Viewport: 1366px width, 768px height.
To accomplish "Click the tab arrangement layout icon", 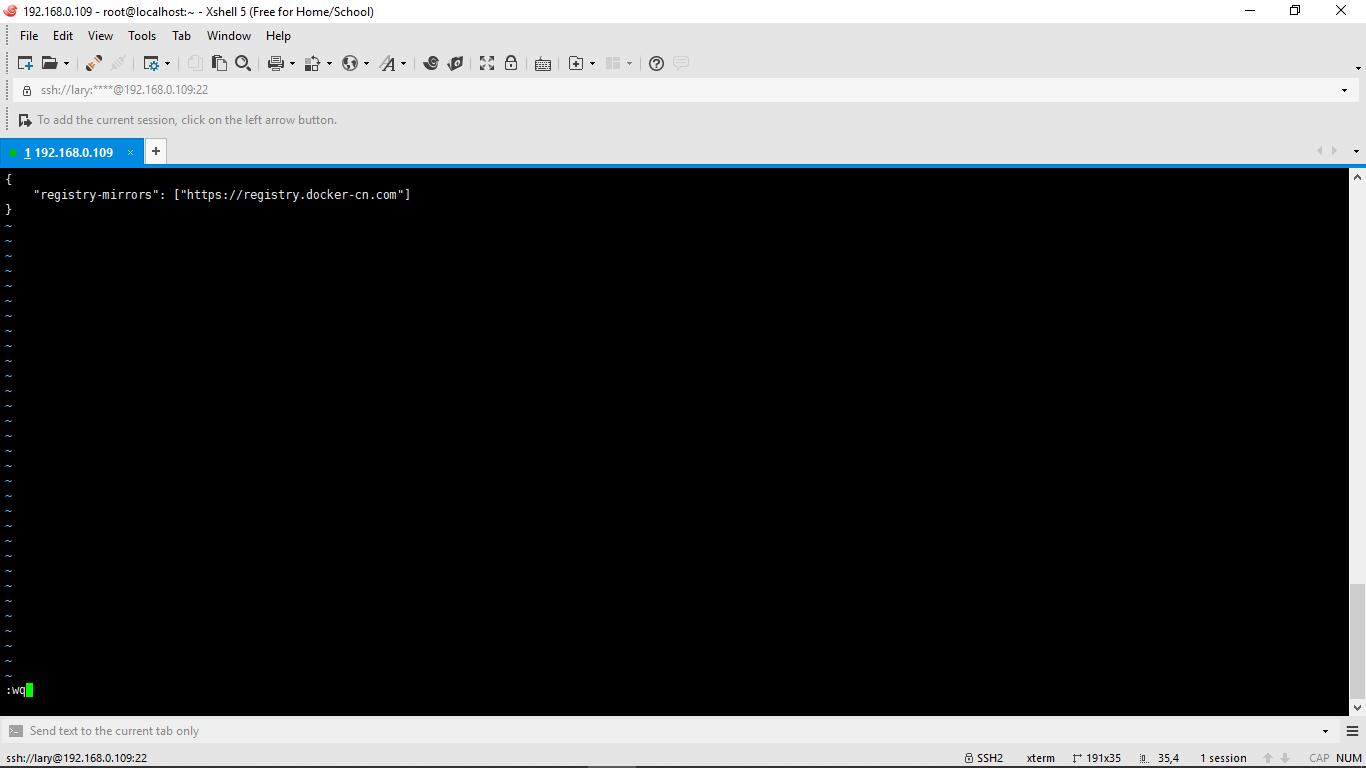I will pyautogui.click(x=613, y=63).
